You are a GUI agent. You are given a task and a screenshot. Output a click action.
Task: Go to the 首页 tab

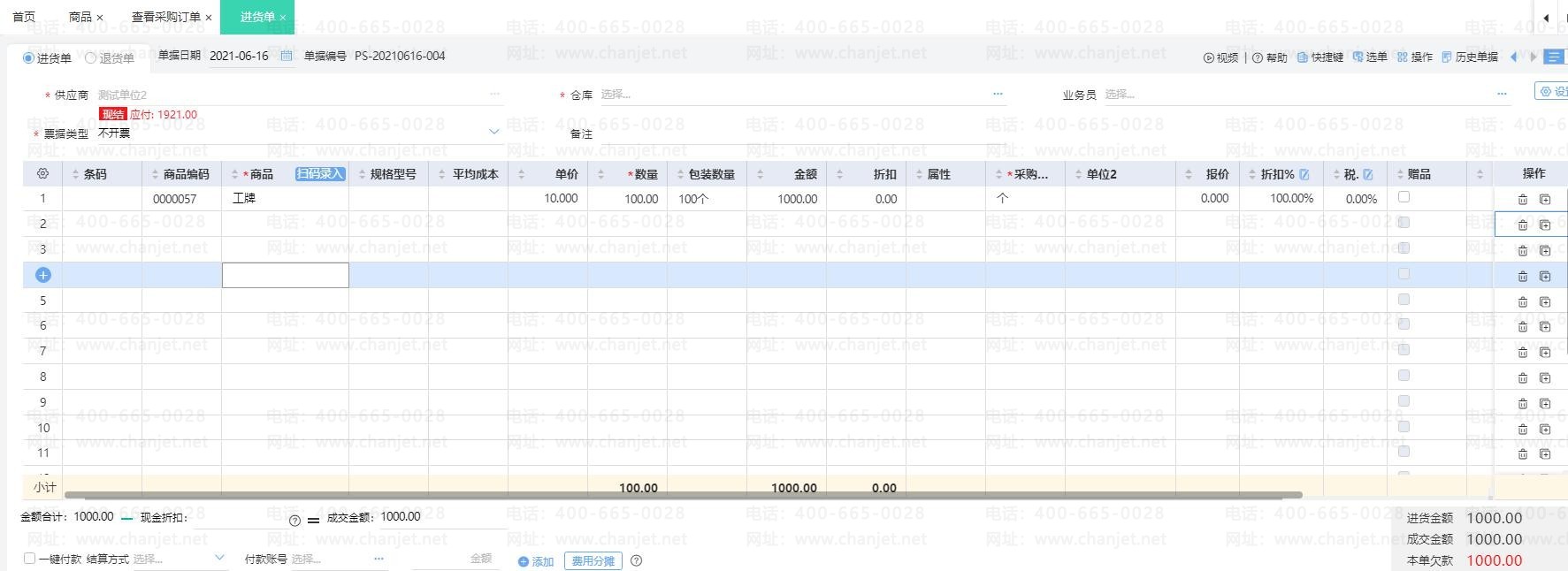point(24,17)
